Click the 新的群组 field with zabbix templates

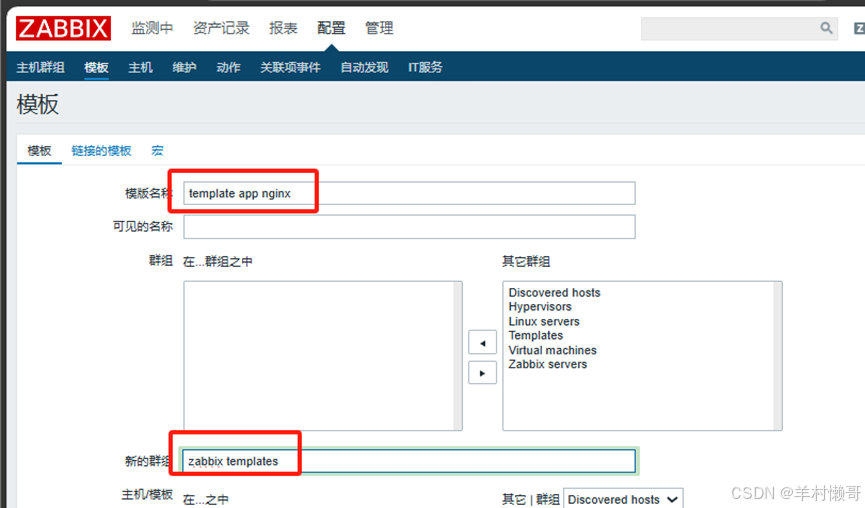point(409,461)
